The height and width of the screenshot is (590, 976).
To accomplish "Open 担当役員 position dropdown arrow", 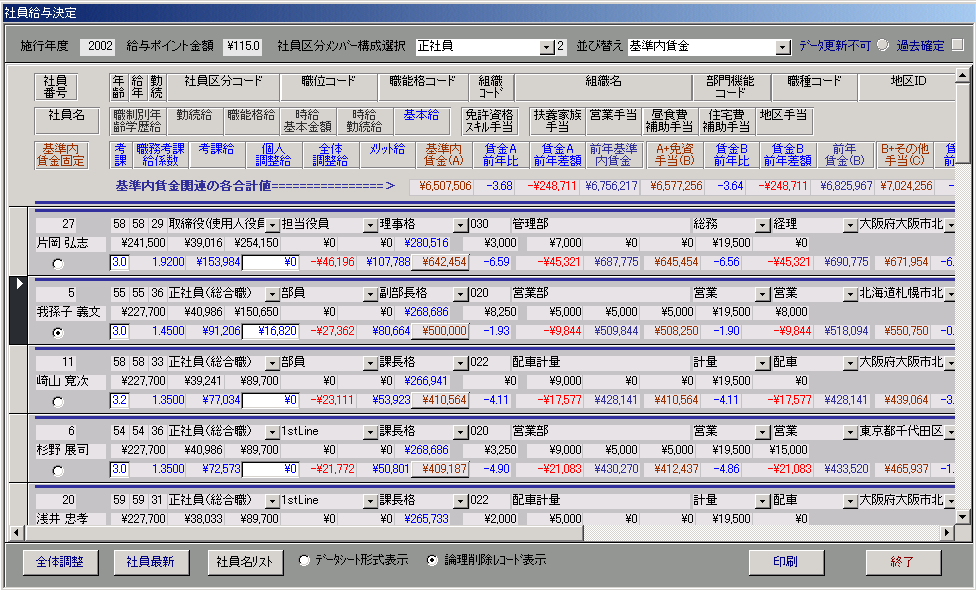I will point(370,225).
